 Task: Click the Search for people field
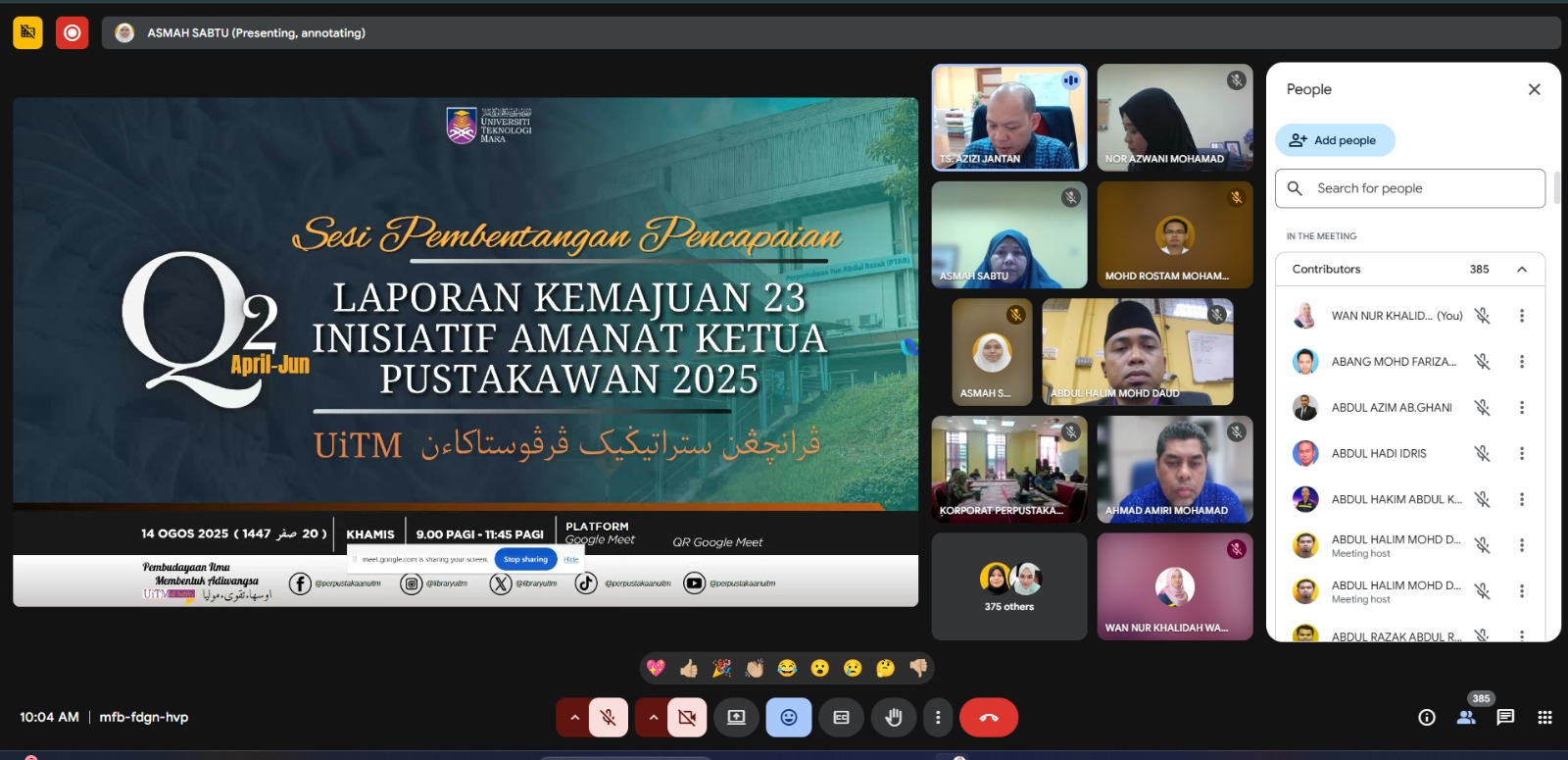(x=1411, y=188)
